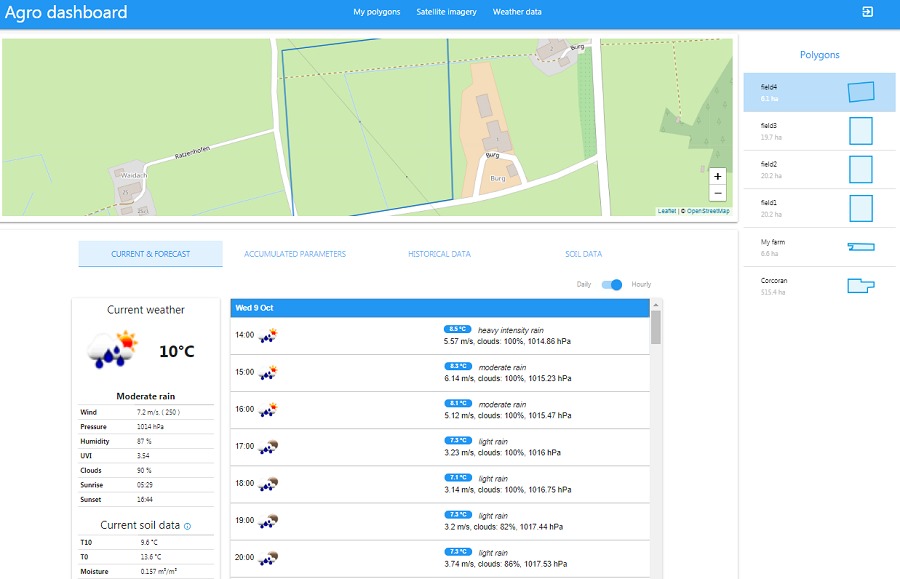The width and height of the screenshot is (900, 579).
Task: Open the OpenStreetMap attribution link
Action: click(x=708, y=211)
